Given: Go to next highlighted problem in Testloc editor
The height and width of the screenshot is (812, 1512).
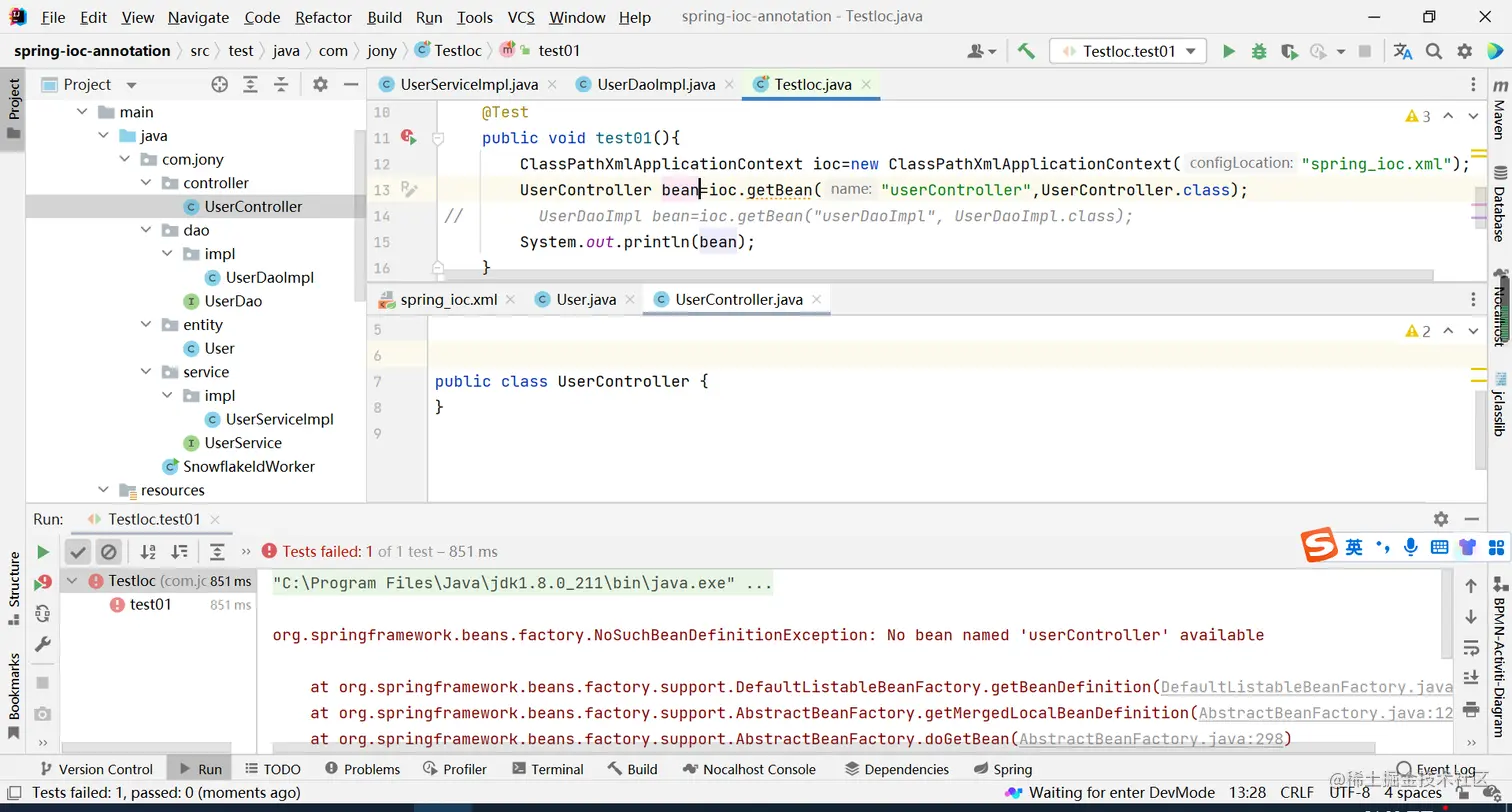Looking at the screenshot, I should point(1473,116).
